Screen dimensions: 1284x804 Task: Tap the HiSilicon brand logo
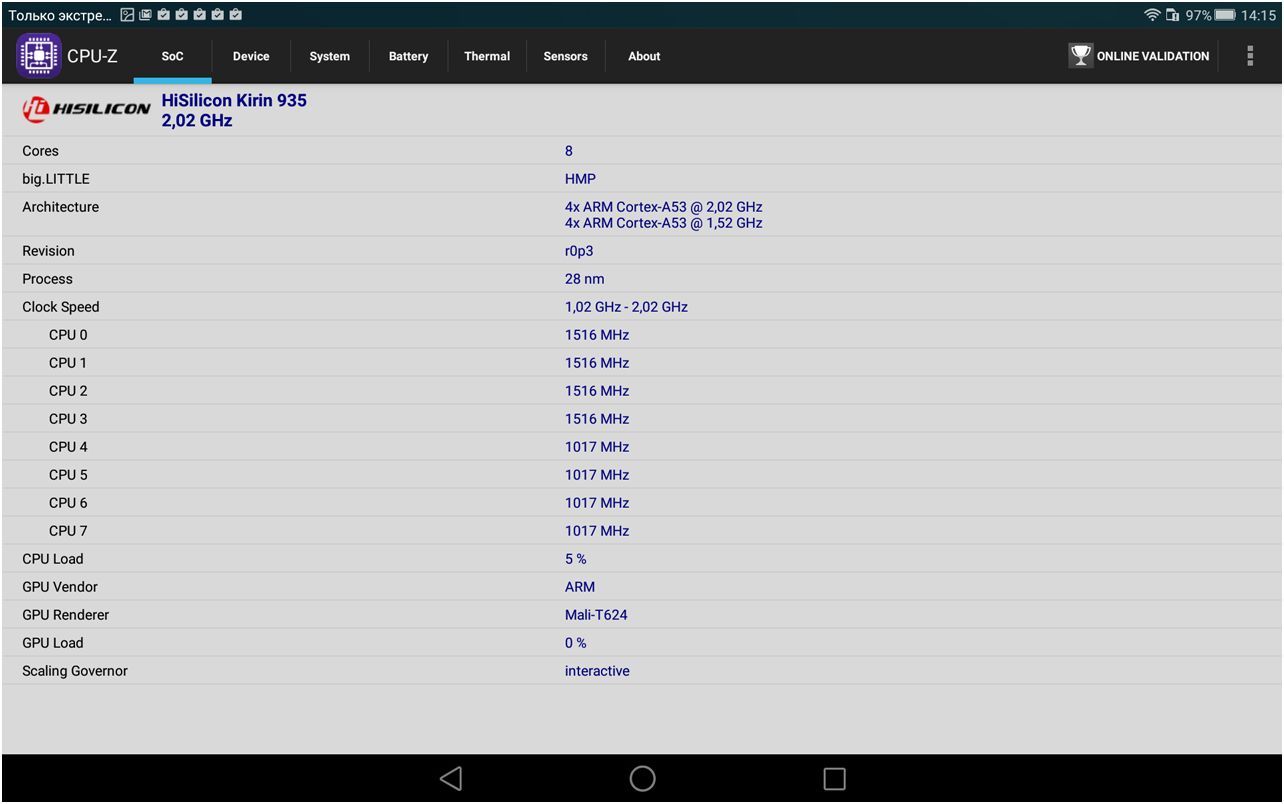(87, 110)
